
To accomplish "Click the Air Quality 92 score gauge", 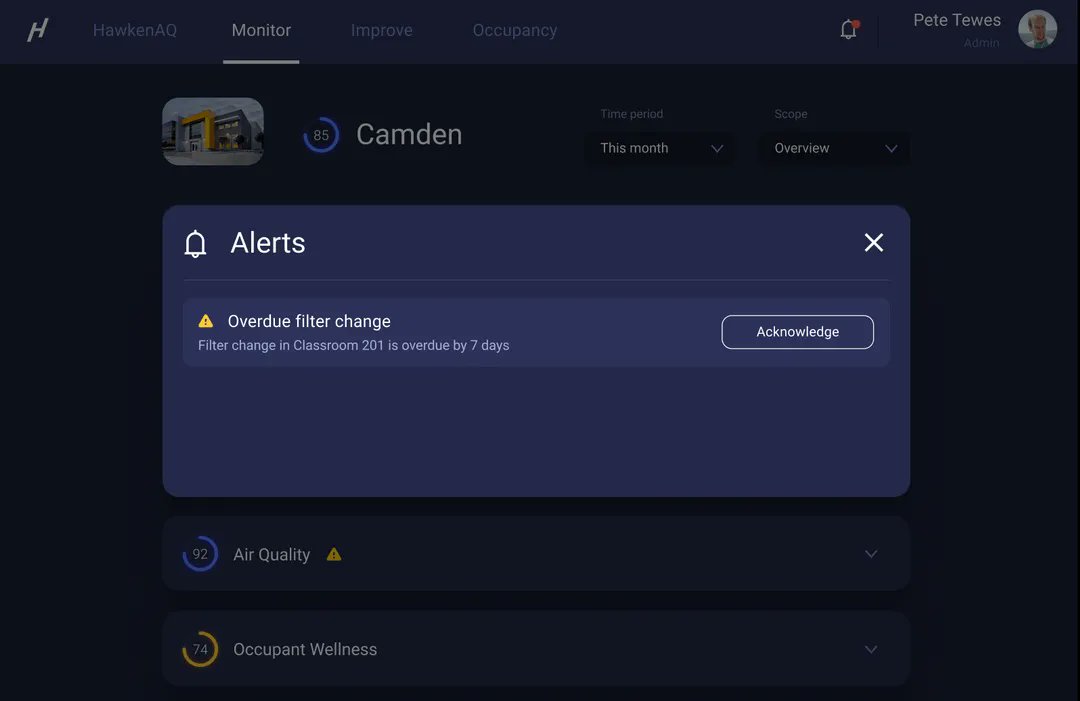I will (200, 554).
